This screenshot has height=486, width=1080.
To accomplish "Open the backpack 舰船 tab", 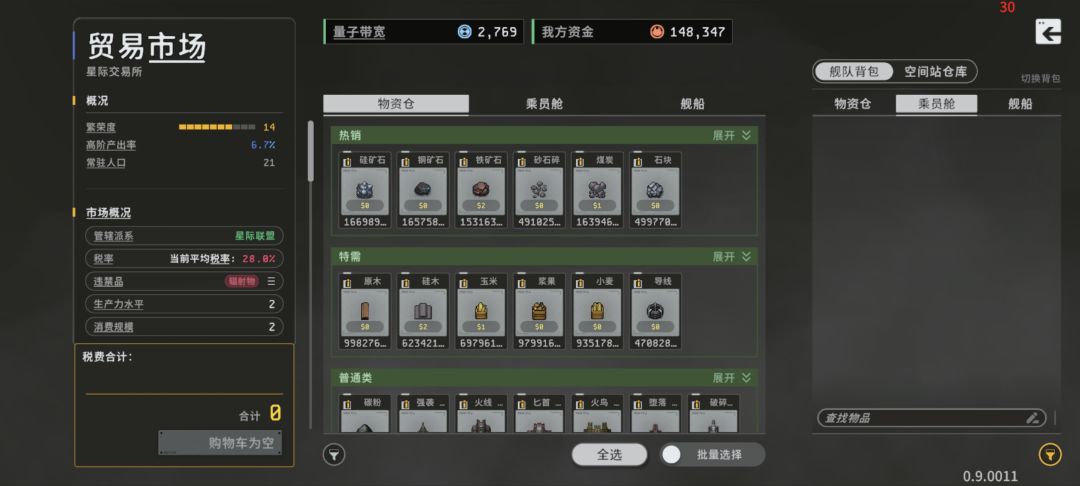I will pos(1020,104).
